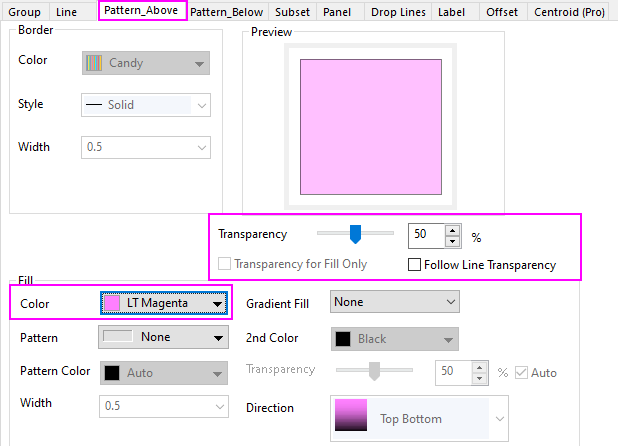Screen dimensions: 618x446
Task: Click the Transparency percent value field
Action: click(x=426, y=235)
